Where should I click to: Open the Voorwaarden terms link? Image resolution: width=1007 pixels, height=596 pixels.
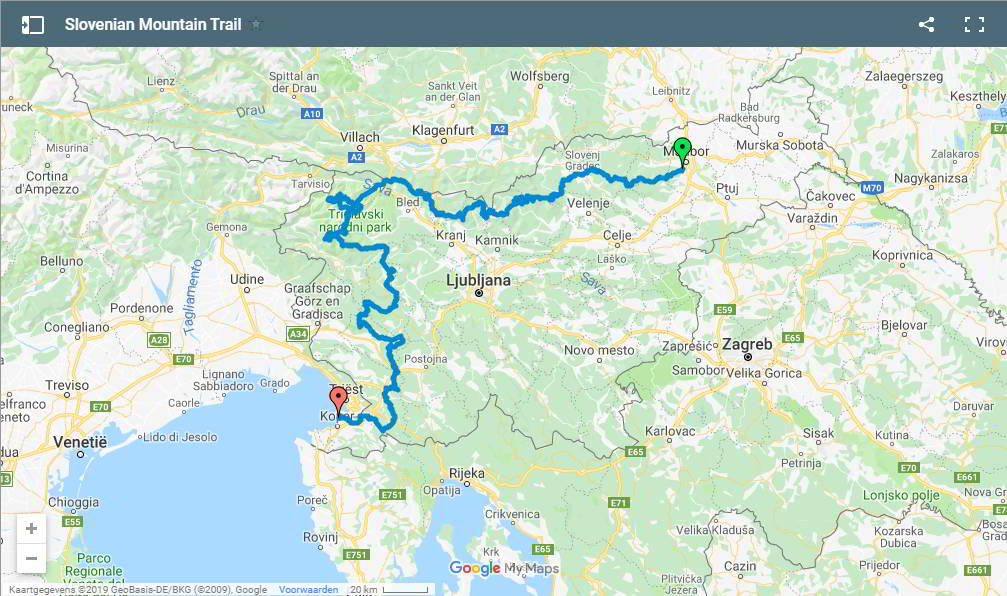pyautogui.click(x=308, y=590)
